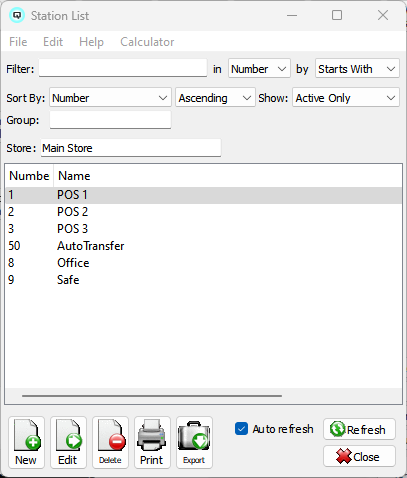Click the New station icon button
Screen dimensions: 407x478
tap(26, 442)
